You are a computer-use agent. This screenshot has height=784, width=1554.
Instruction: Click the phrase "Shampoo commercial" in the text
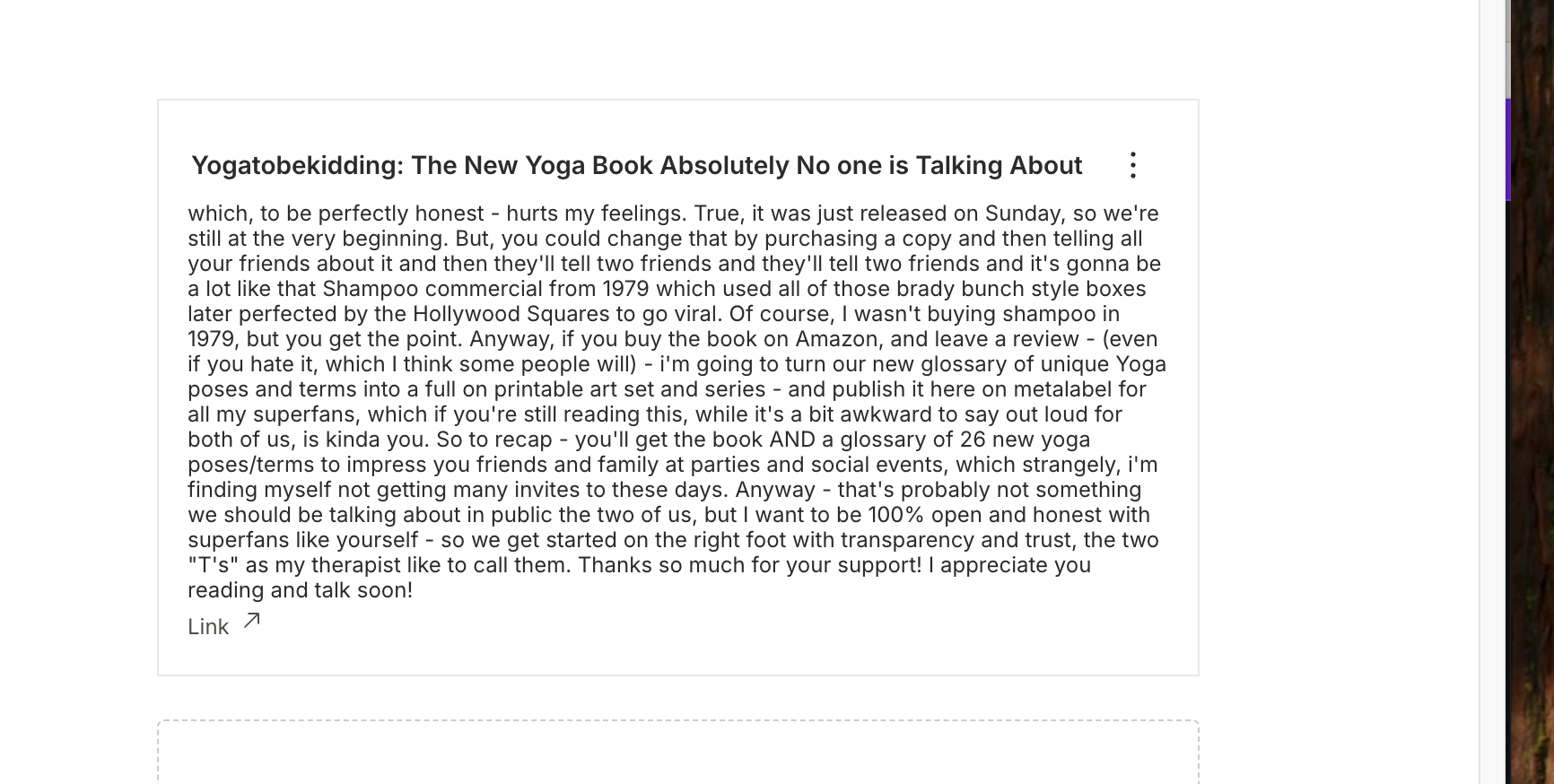point(432,289)
